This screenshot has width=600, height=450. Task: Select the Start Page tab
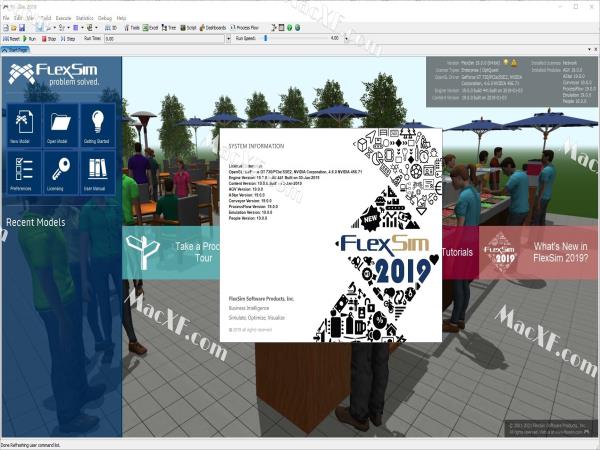[15, 50]
